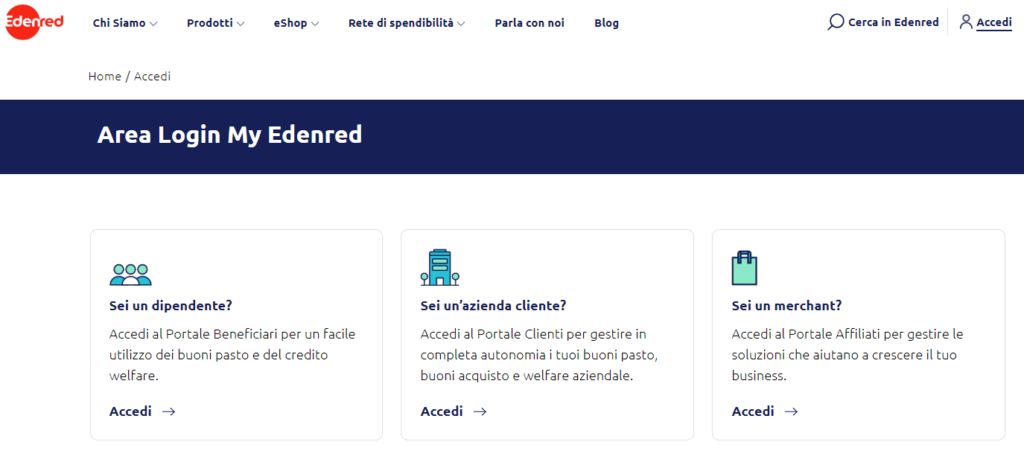Click the company building icon
1024x465 pixels.
pyautogui.click(x=440, y=267)
